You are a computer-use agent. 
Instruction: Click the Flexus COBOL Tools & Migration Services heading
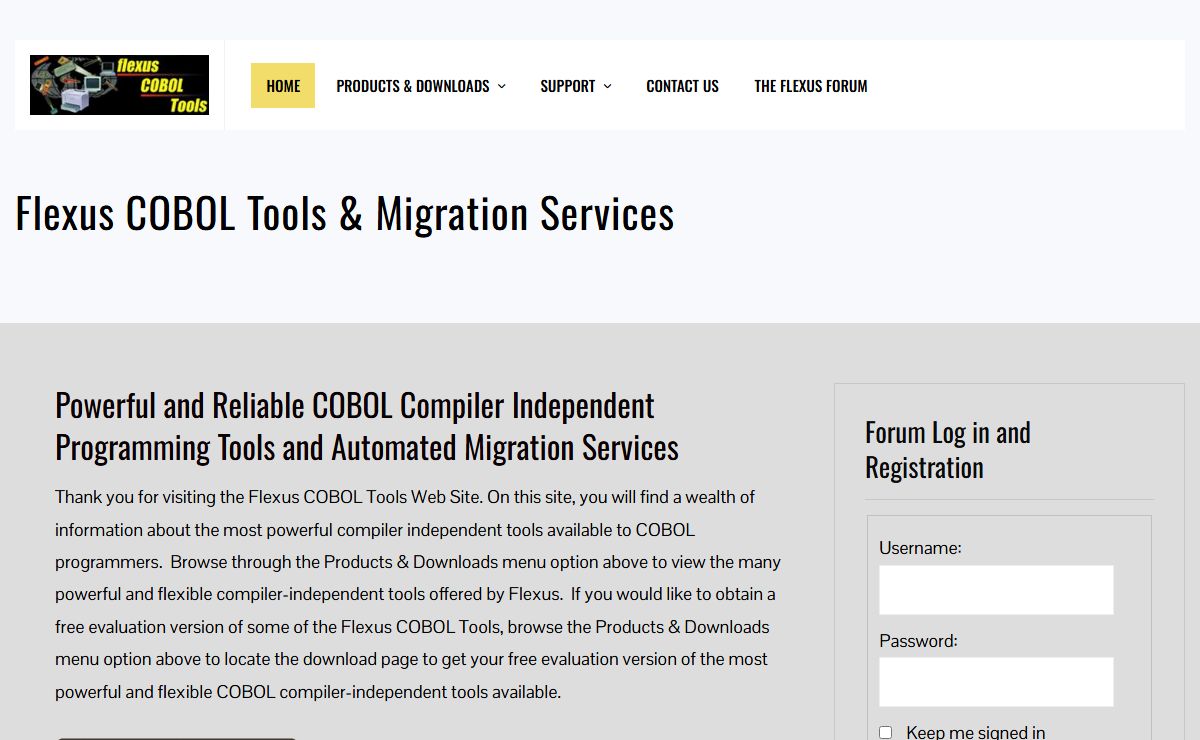point(345,213)
